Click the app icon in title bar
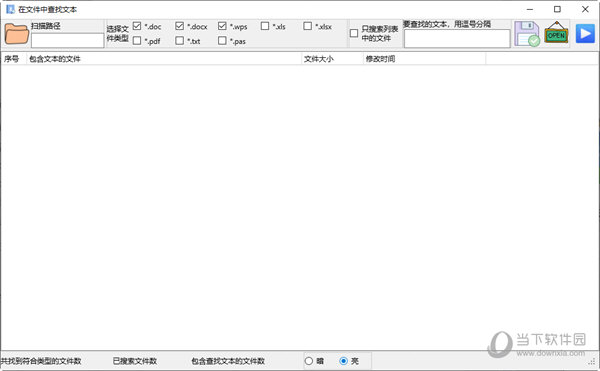 click(x=10, y=9)
